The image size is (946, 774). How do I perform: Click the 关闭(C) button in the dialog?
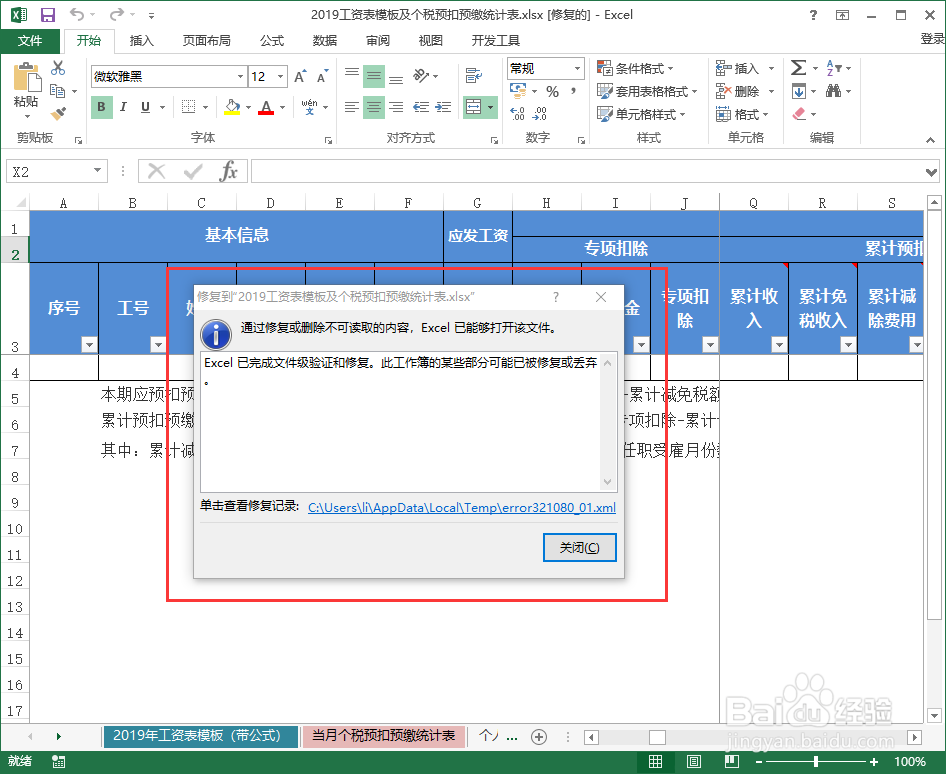click(x=580, y=547)
